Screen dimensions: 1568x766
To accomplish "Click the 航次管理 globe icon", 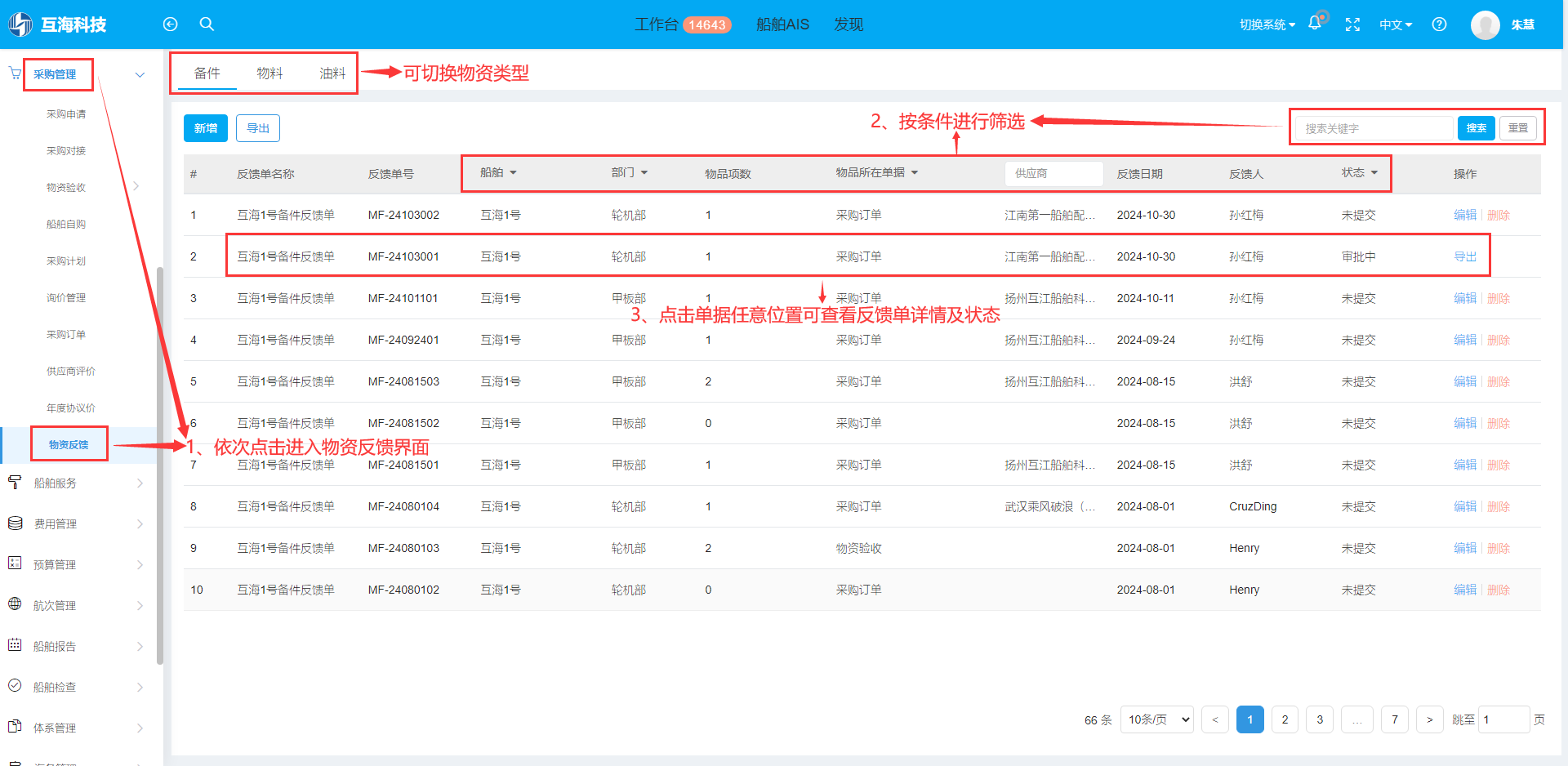I will [x=15, y=604].
